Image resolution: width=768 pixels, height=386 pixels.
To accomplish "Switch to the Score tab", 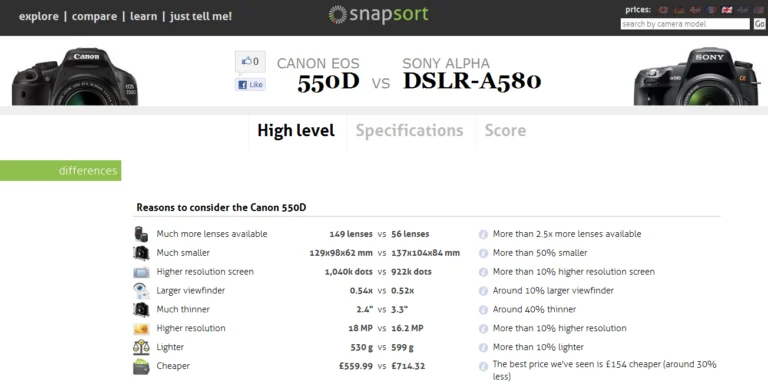I will (505, 130).
